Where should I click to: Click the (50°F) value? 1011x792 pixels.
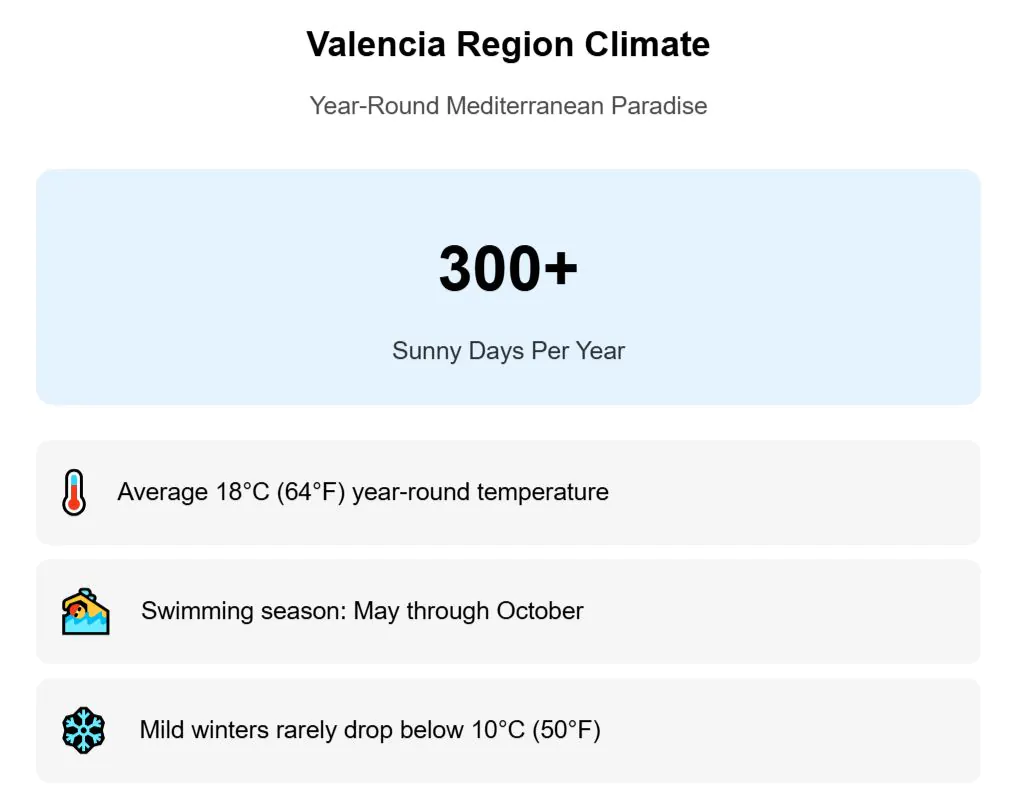566,730
